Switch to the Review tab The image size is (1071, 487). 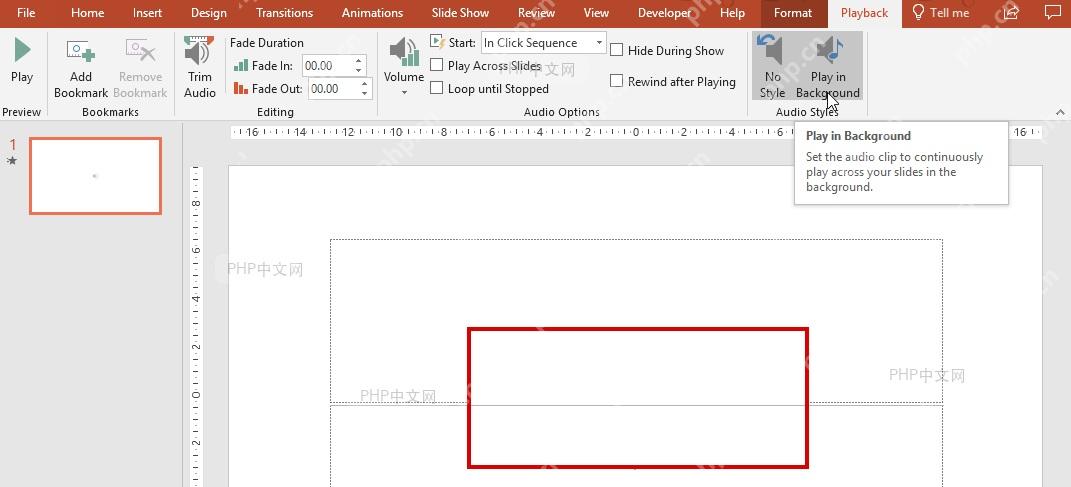[536, 13]
